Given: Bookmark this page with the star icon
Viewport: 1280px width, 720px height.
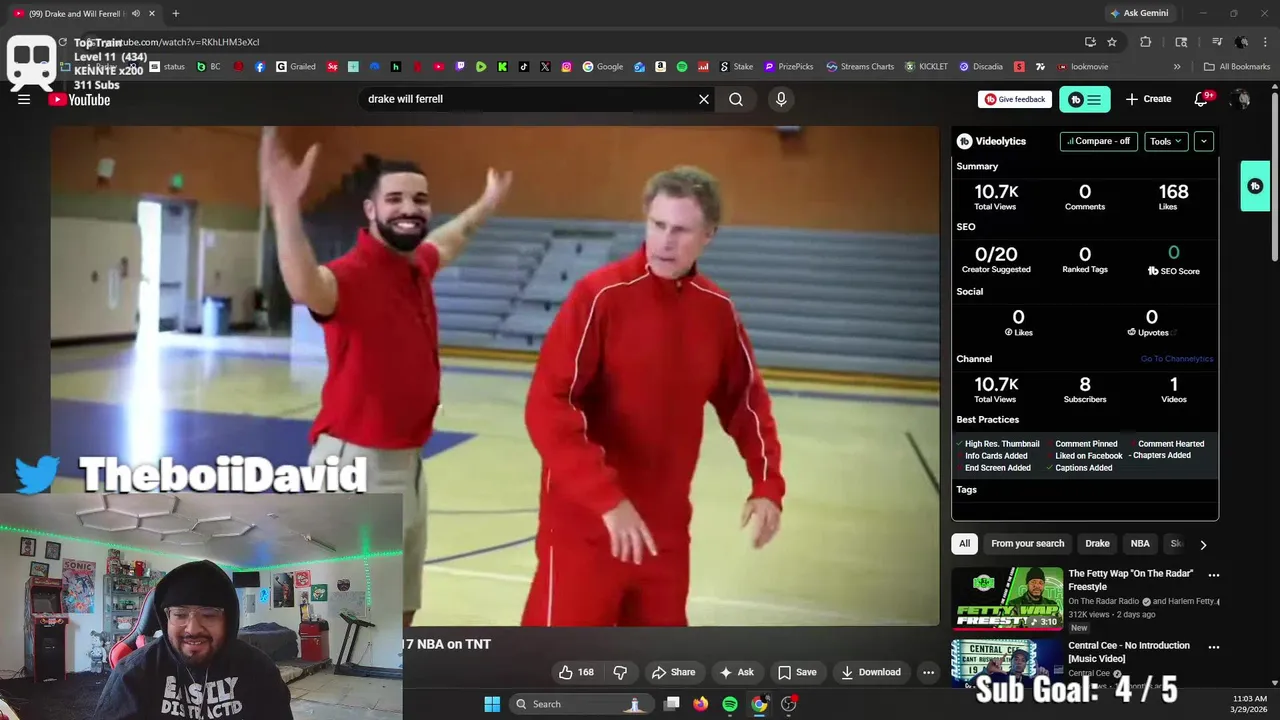Looking at the screenshot, I should (1112, 42).
